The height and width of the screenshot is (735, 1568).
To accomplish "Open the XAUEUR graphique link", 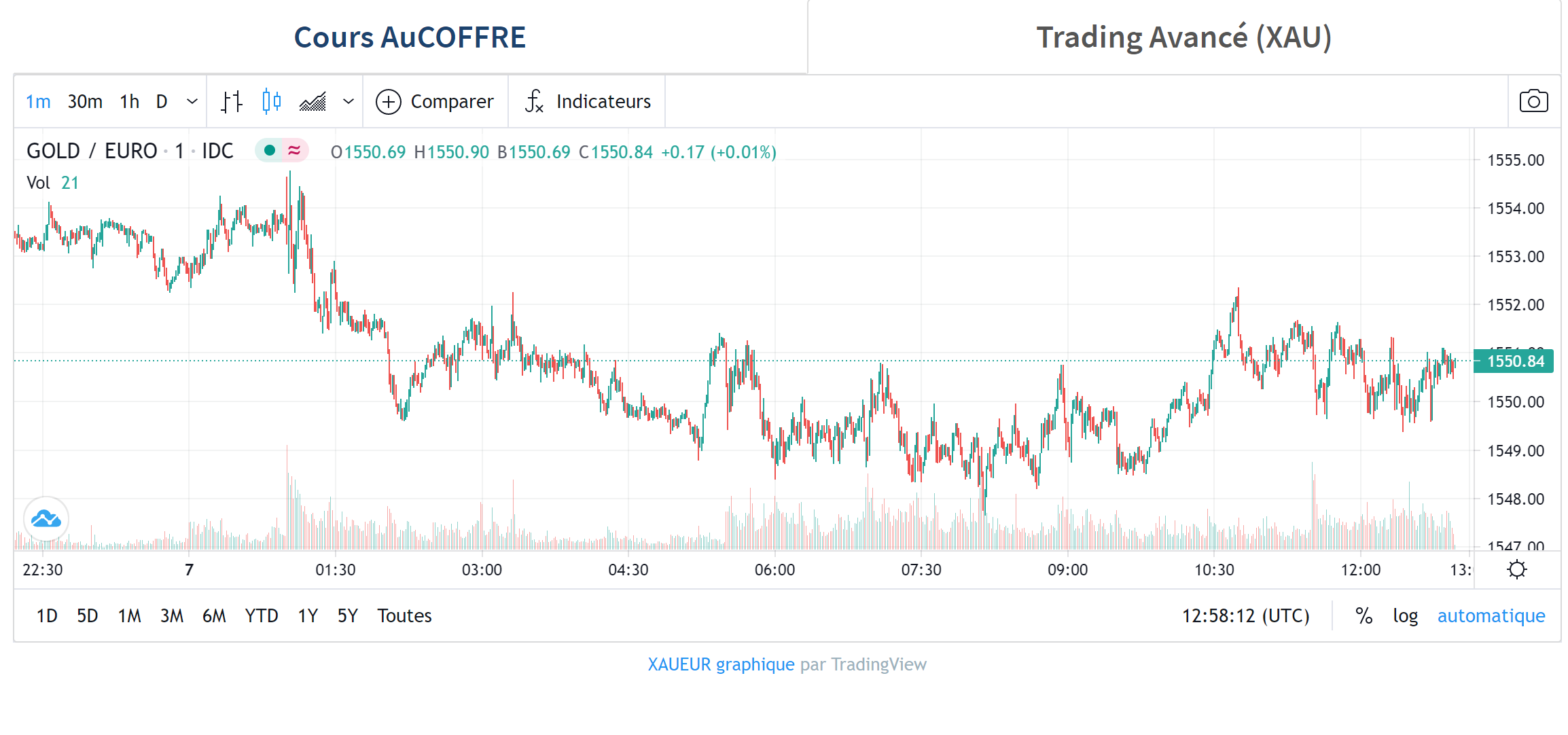I will 721,664.
